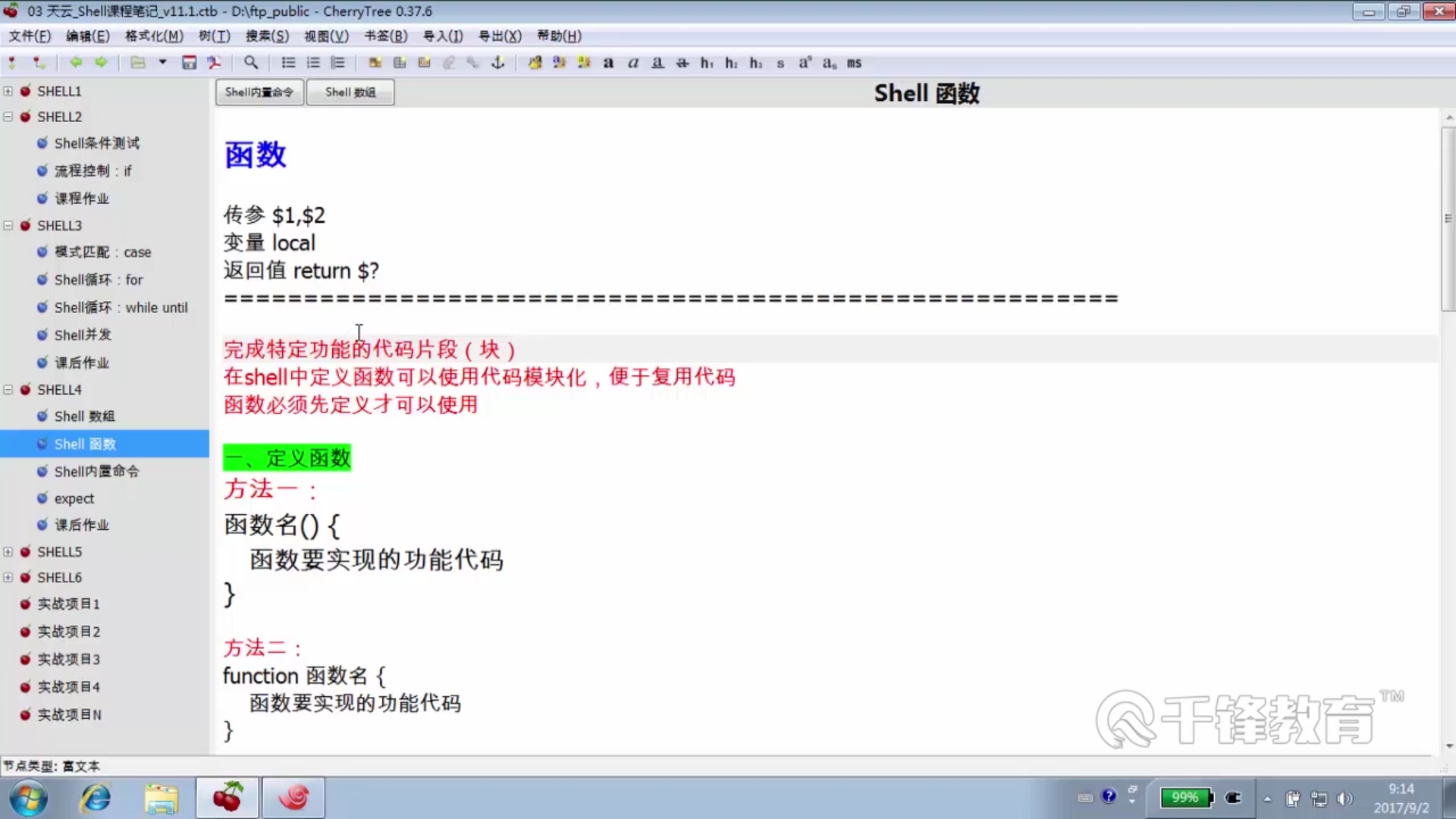Insert an anchor using the anchor icon
Screen dimensions: 1456x819
click(x=498, y=63)
